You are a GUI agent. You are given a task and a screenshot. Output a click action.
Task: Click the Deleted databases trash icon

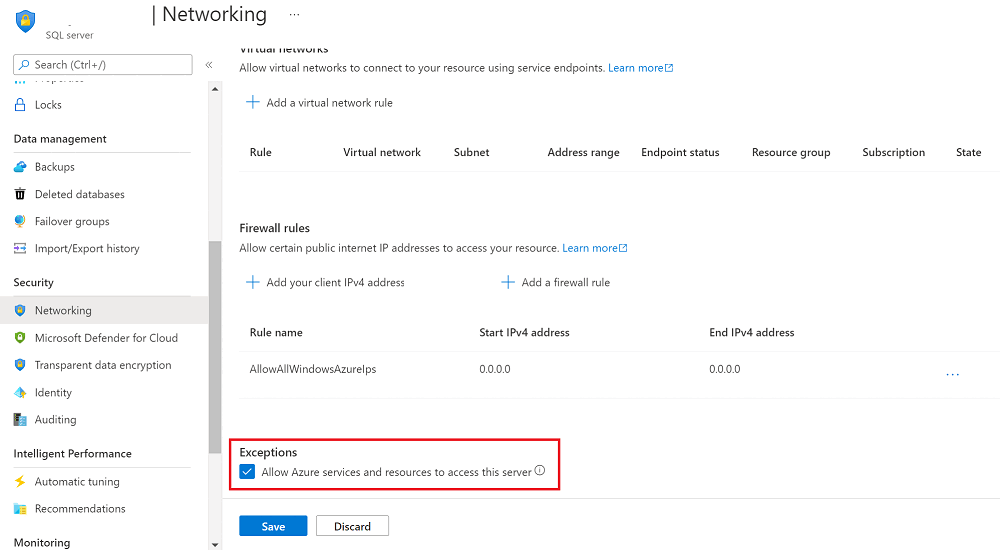pyautogui.click(x=20, y=194)
